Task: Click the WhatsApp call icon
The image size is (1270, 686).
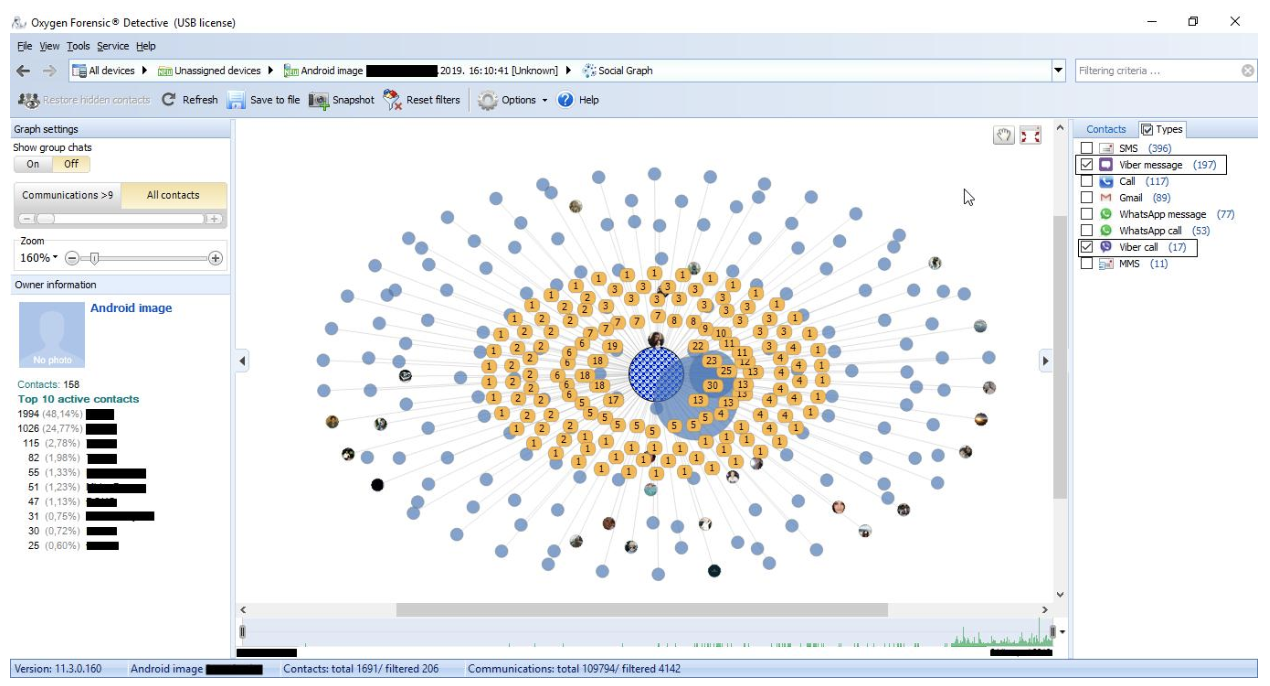Action: tap(1106, 231)
